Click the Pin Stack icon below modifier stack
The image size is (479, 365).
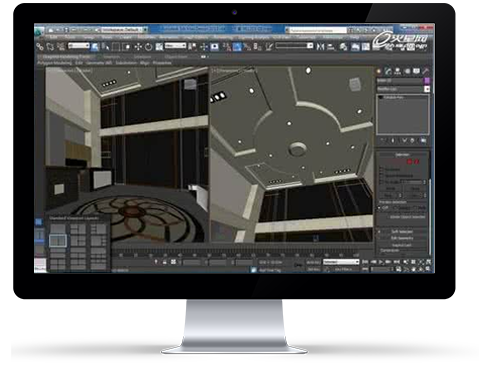click(383, 141)
